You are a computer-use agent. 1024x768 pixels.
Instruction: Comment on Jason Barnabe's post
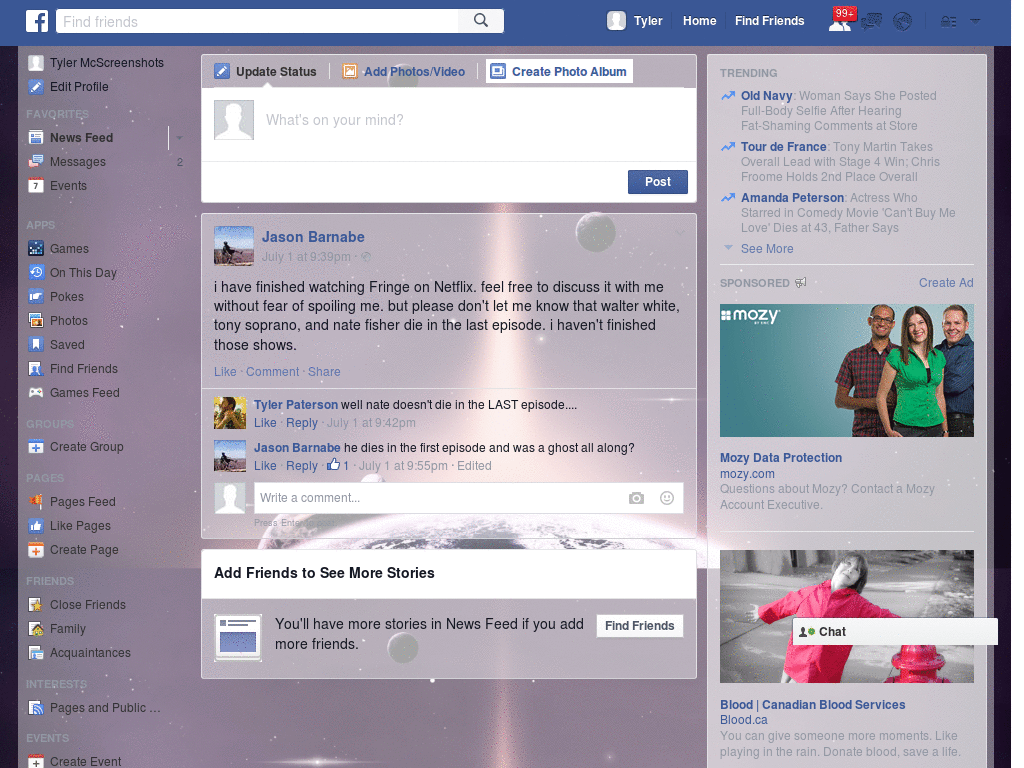[x=272, y=372]
